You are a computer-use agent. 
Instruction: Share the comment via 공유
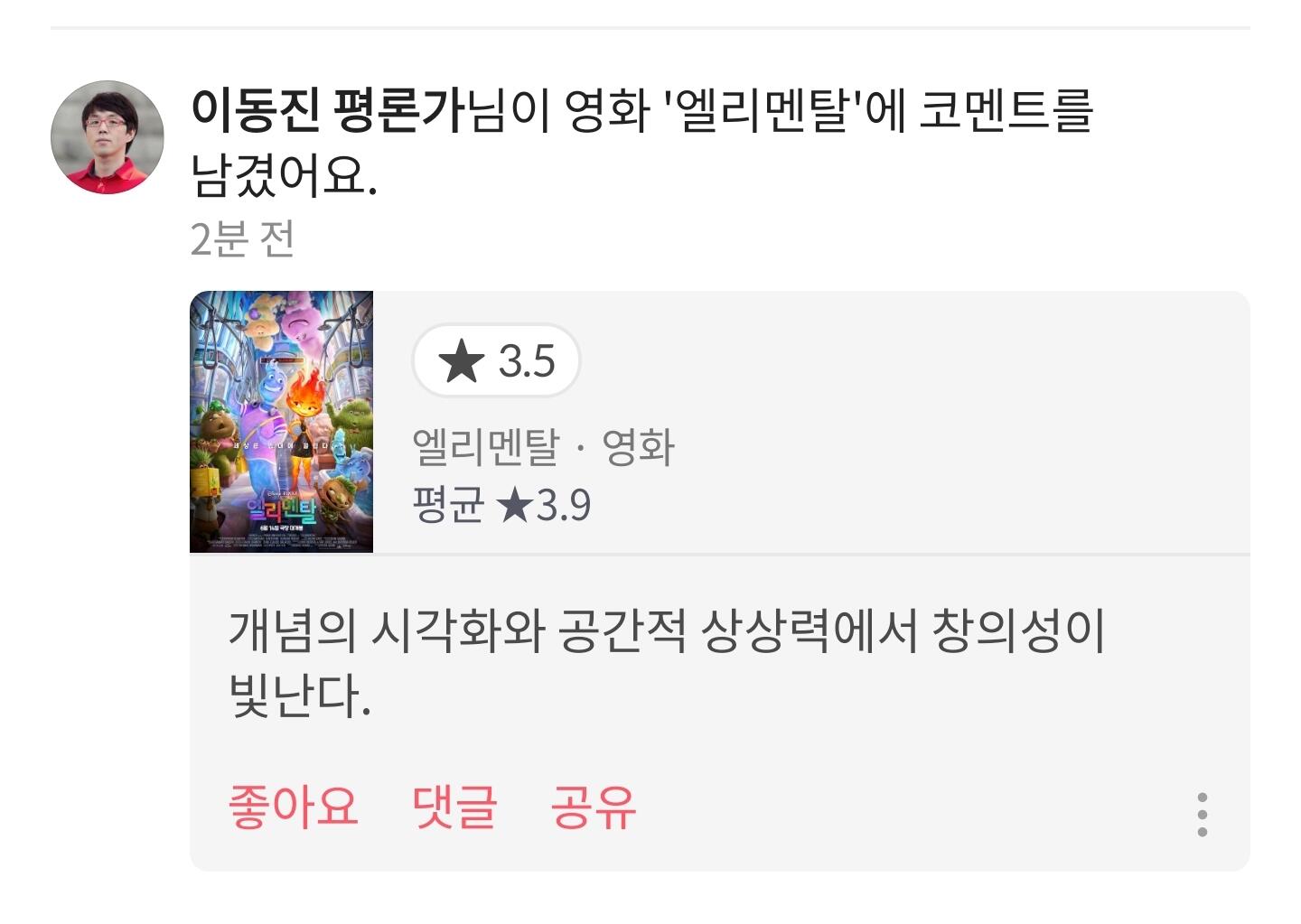[x=594, y=807]
